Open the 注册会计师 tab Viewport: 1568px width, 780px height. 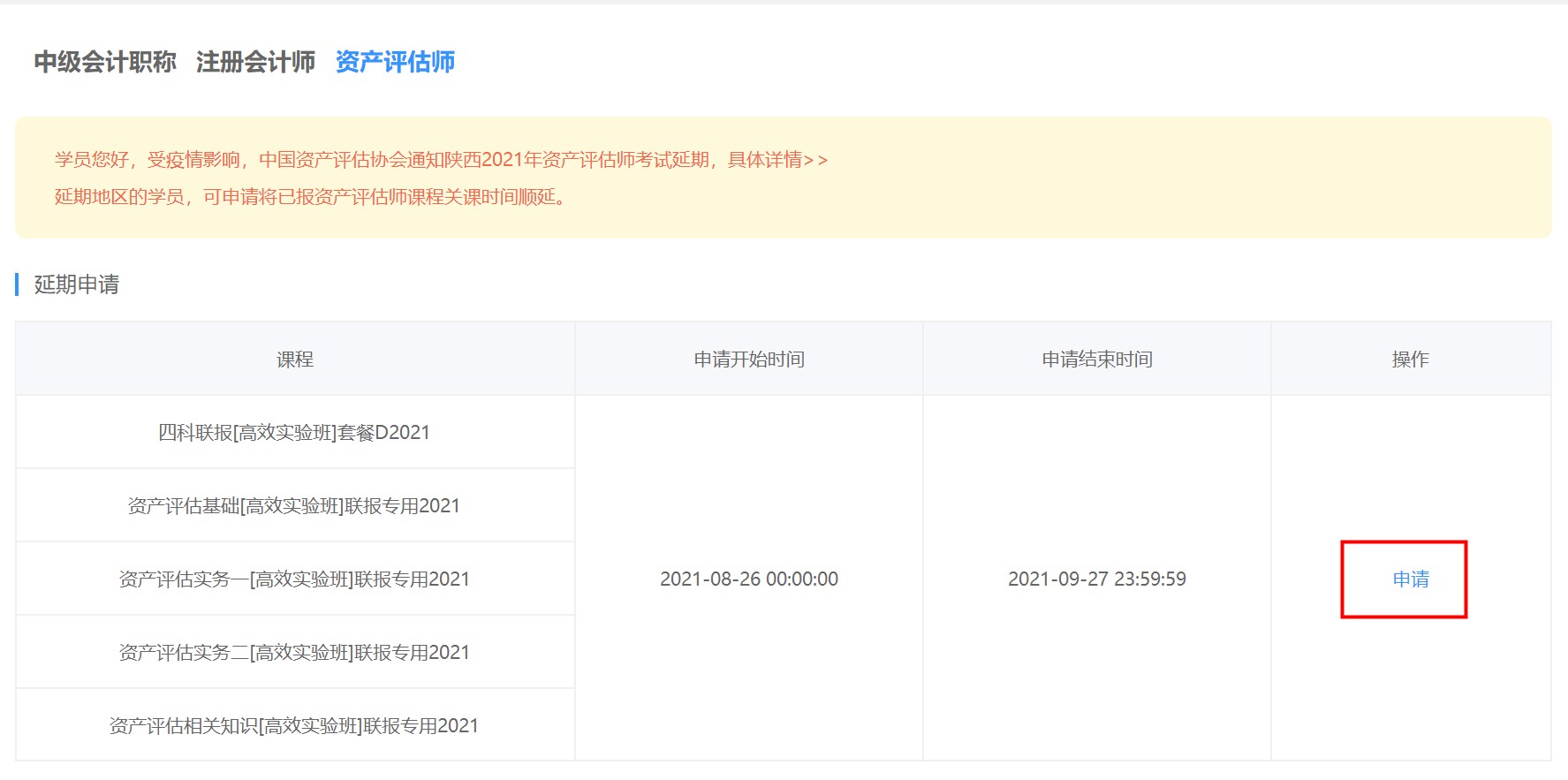pos(255,62)
